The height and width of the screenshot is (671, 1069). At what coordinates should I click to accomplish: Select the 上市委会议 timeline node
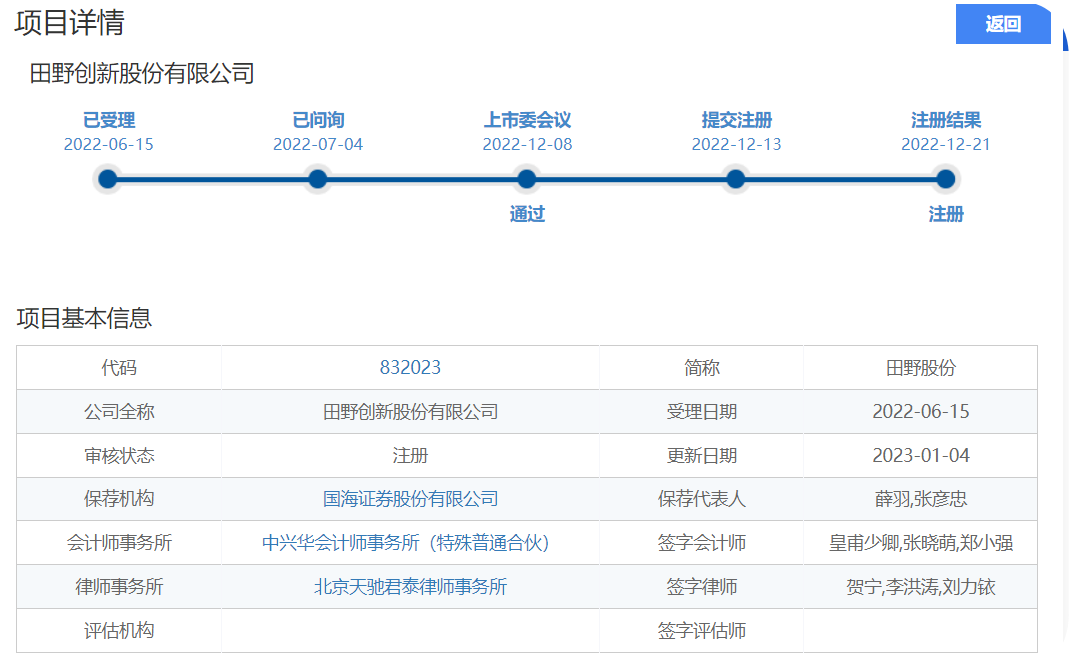click(x=526, y=179)
